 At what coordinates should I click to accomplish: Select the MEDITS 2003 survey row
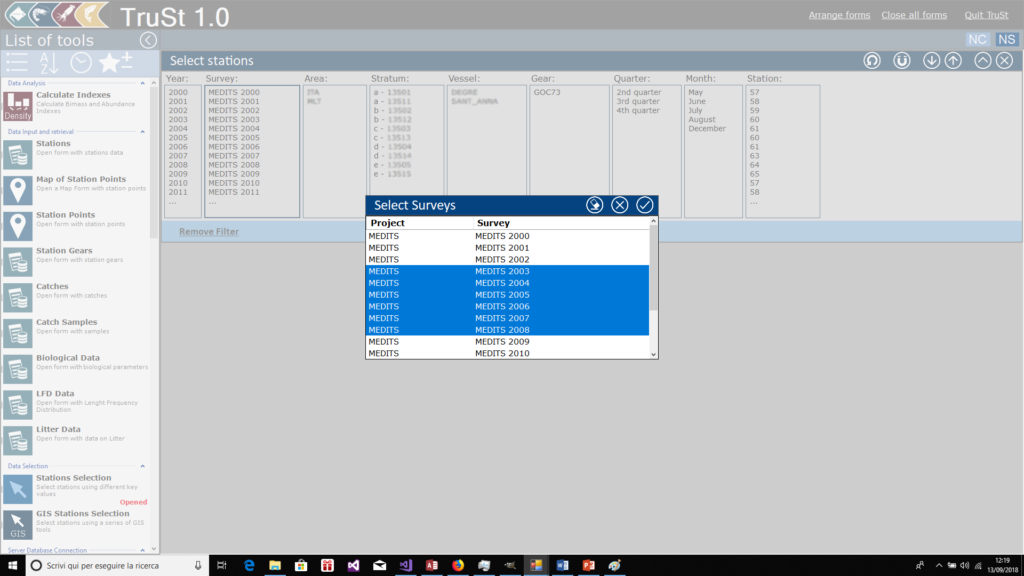click(x=507, y=272)
